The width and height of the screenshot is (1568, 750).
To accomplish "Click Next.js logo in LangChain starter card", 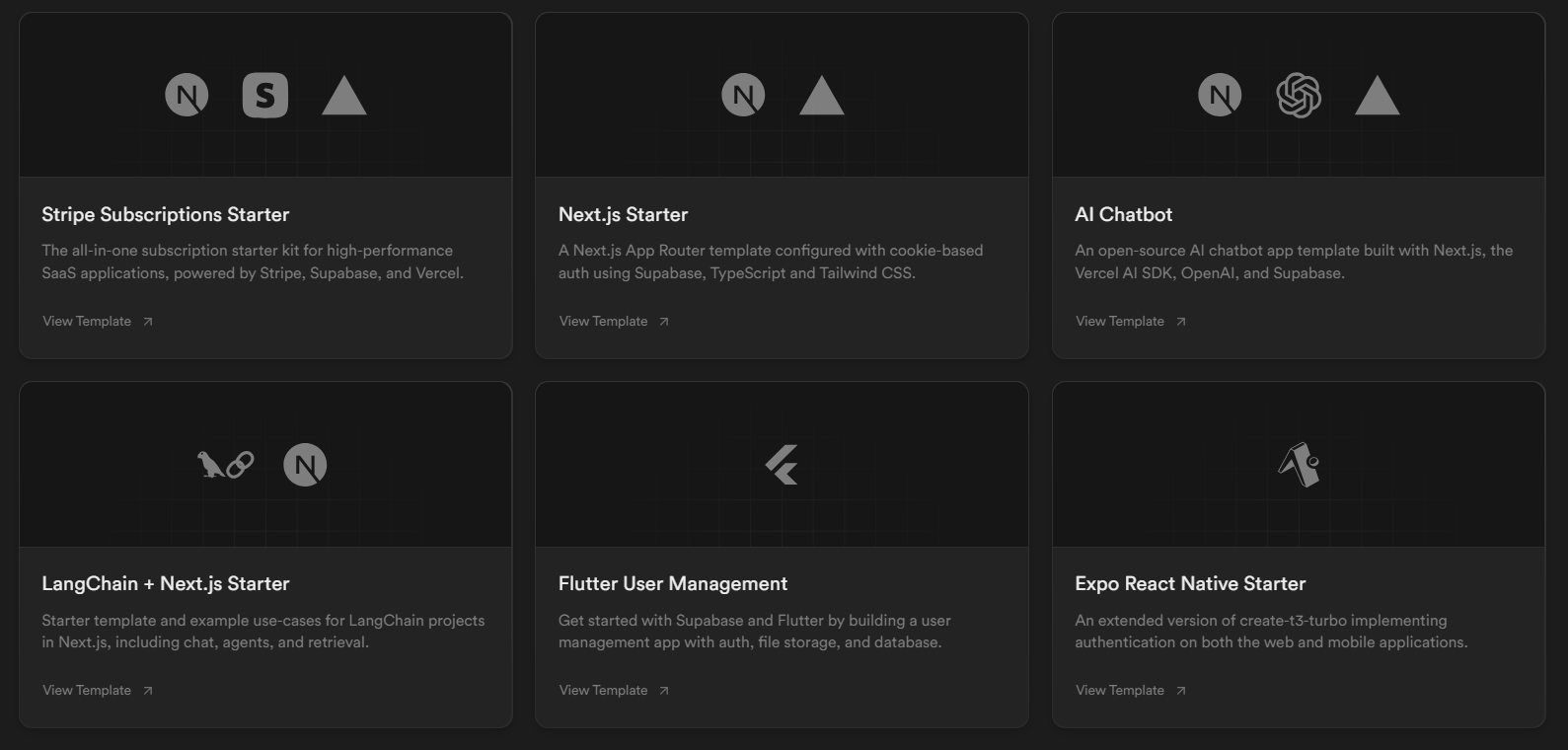I will click(305, 465).
